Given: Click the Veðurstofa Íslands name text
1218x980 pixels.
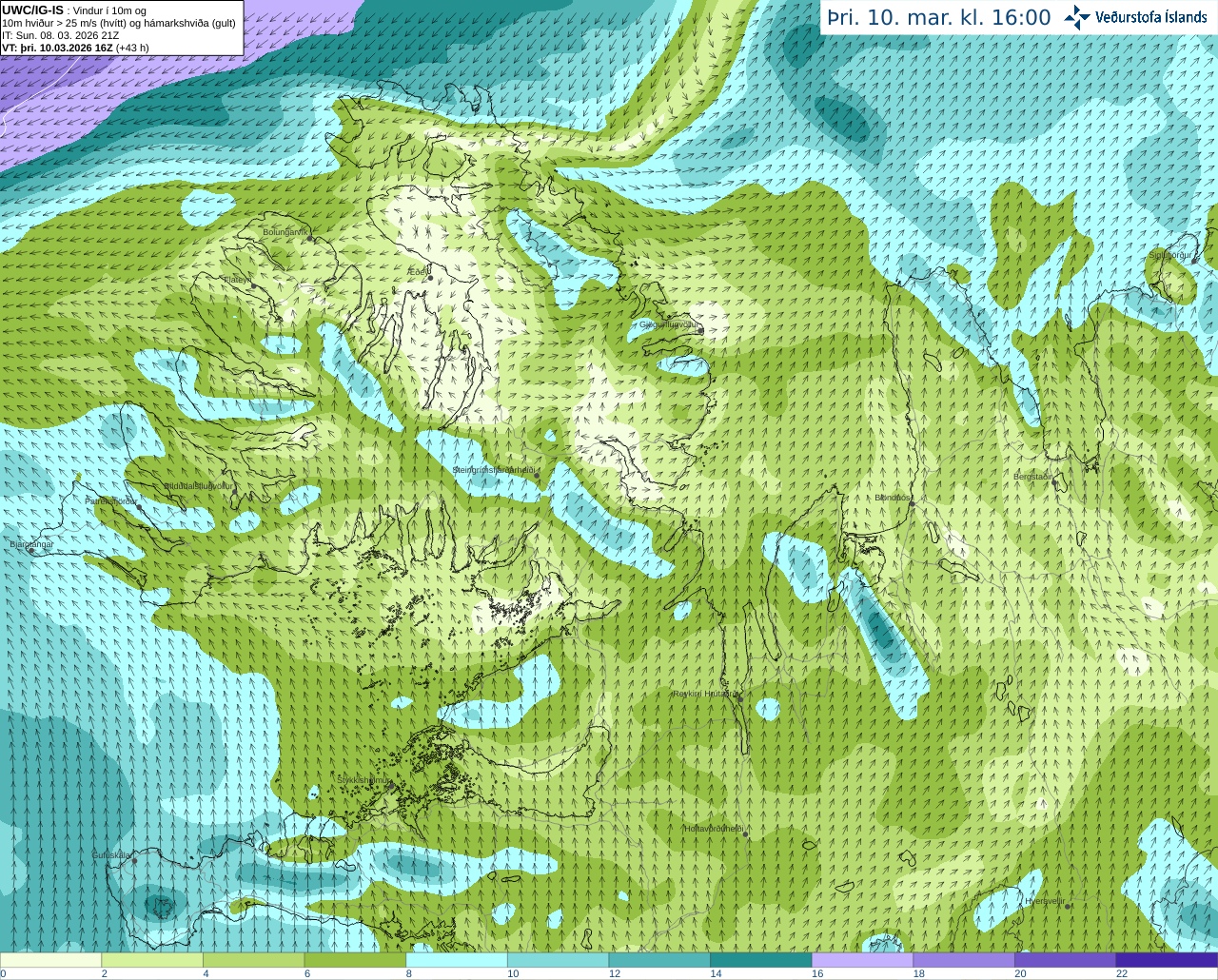Looking at the screenshot, I should 1150,17.
